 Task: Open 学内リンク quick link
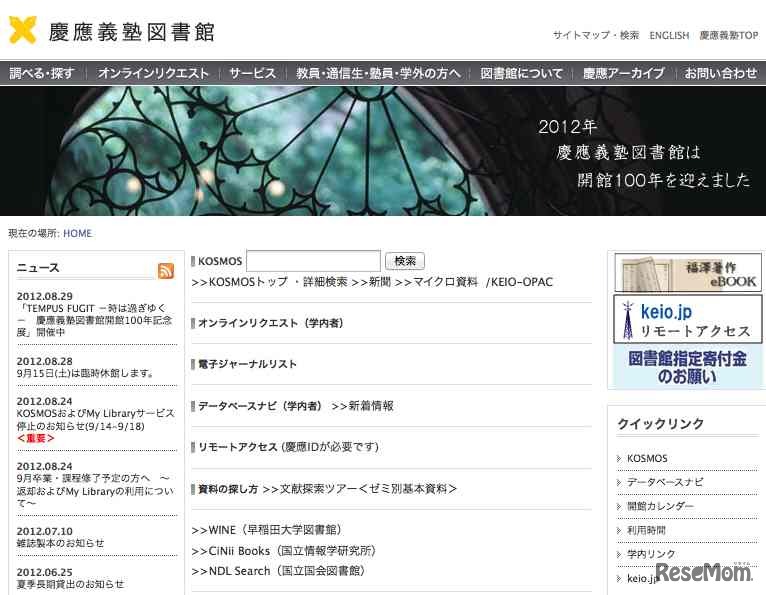pos(651,554)
